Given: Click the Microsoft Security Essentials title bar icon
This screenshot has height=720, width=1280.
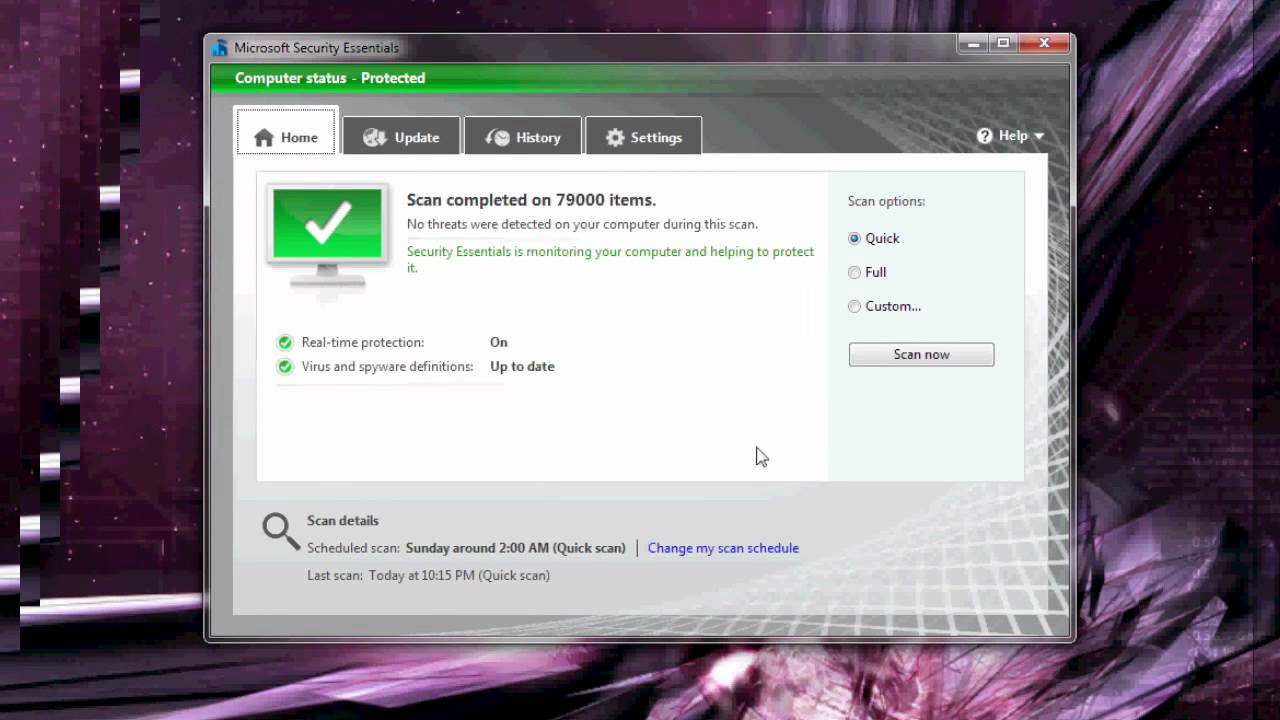Looking at the screenshot, I should click(x=220, y=47).
